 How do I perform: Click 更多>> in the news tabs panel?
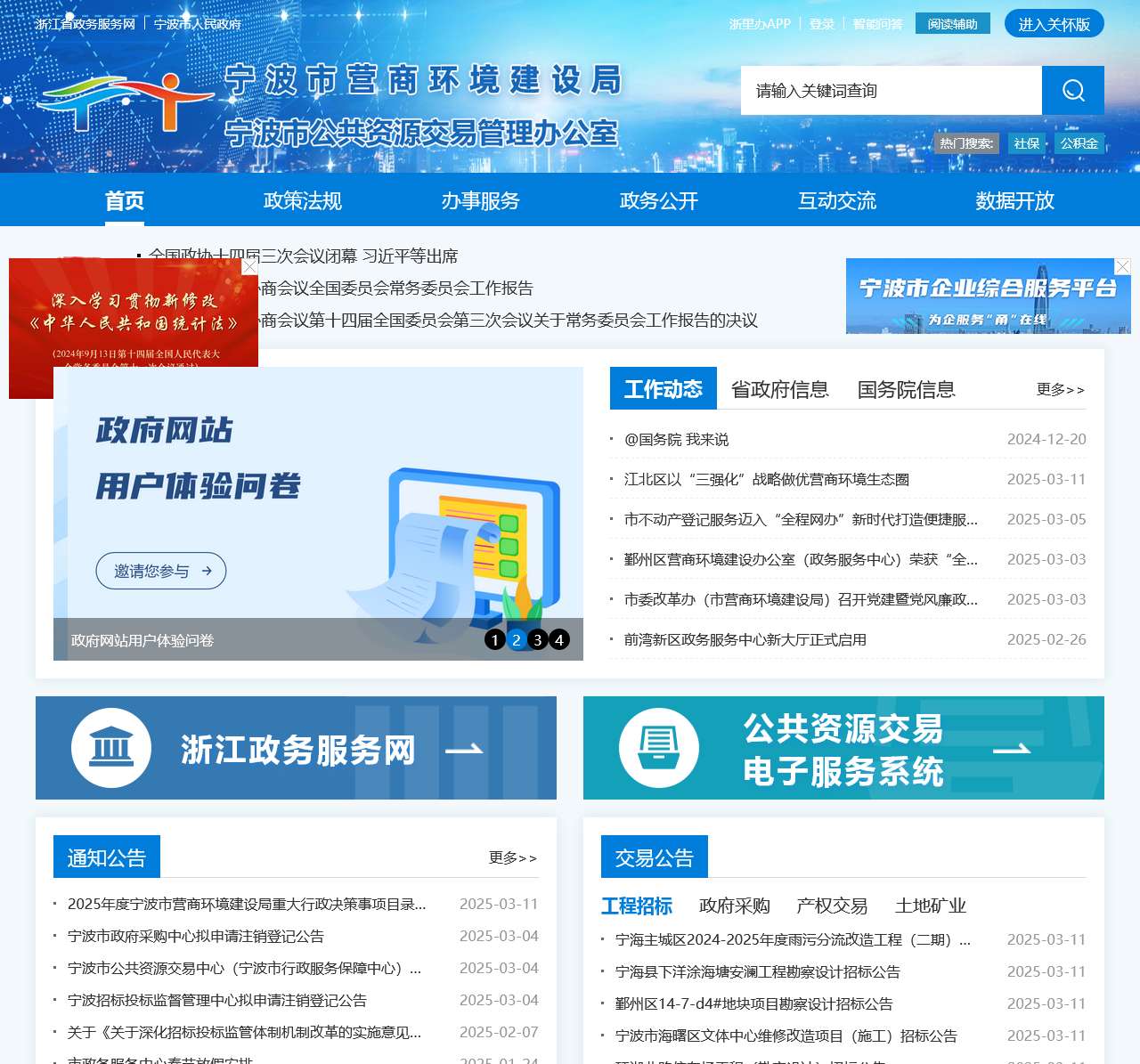coord(1061,389)
